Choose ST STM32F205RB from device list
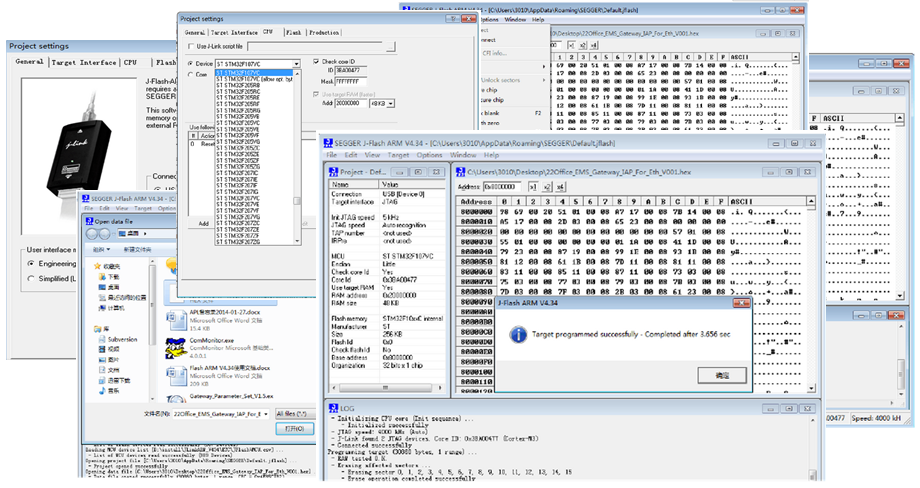Screen dimensions: 920x488 pos(238,86)
